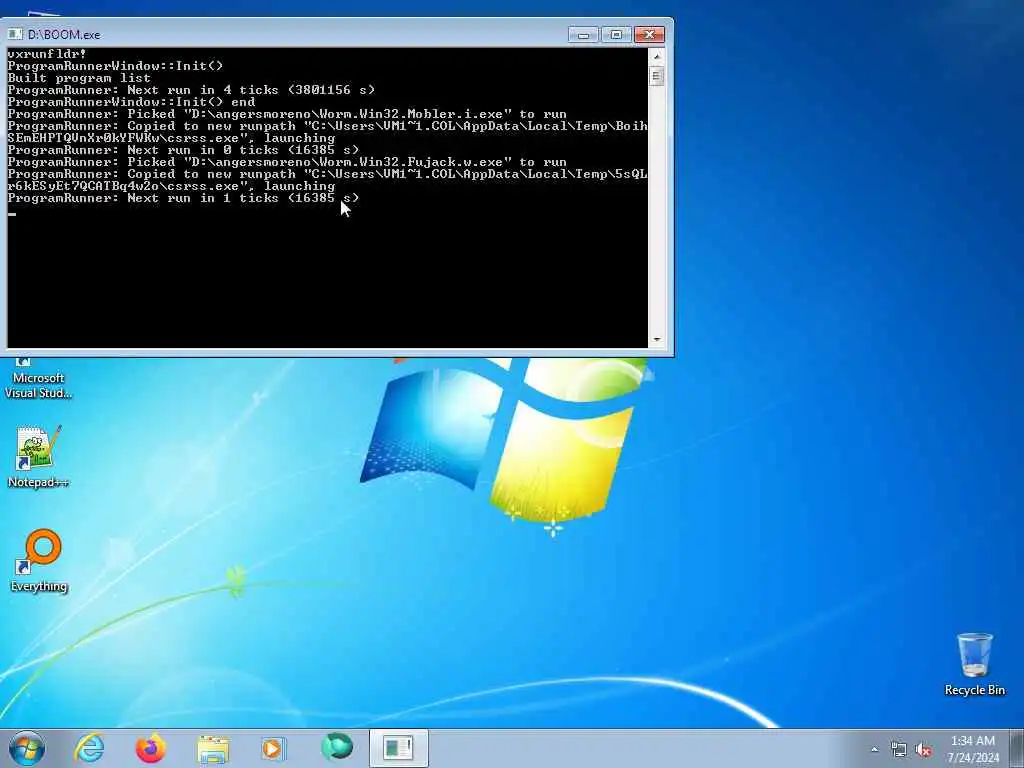The width and height of the screenshot is (1024, 768).
Task: Open Firefox from the taskbar
Action: (150, 748)
